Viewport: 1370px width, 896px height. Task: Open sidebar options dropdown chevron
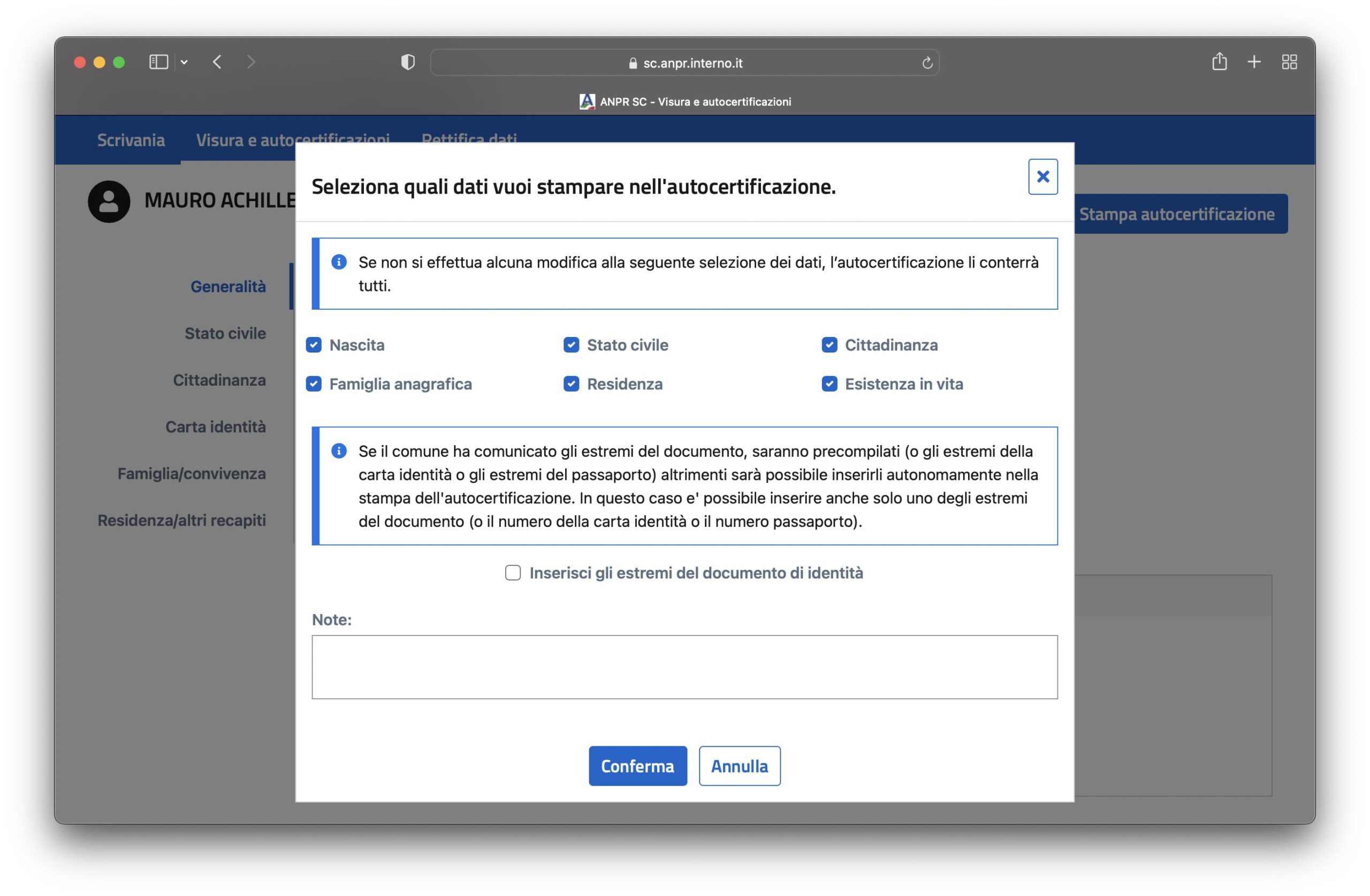tap(184, 62)
